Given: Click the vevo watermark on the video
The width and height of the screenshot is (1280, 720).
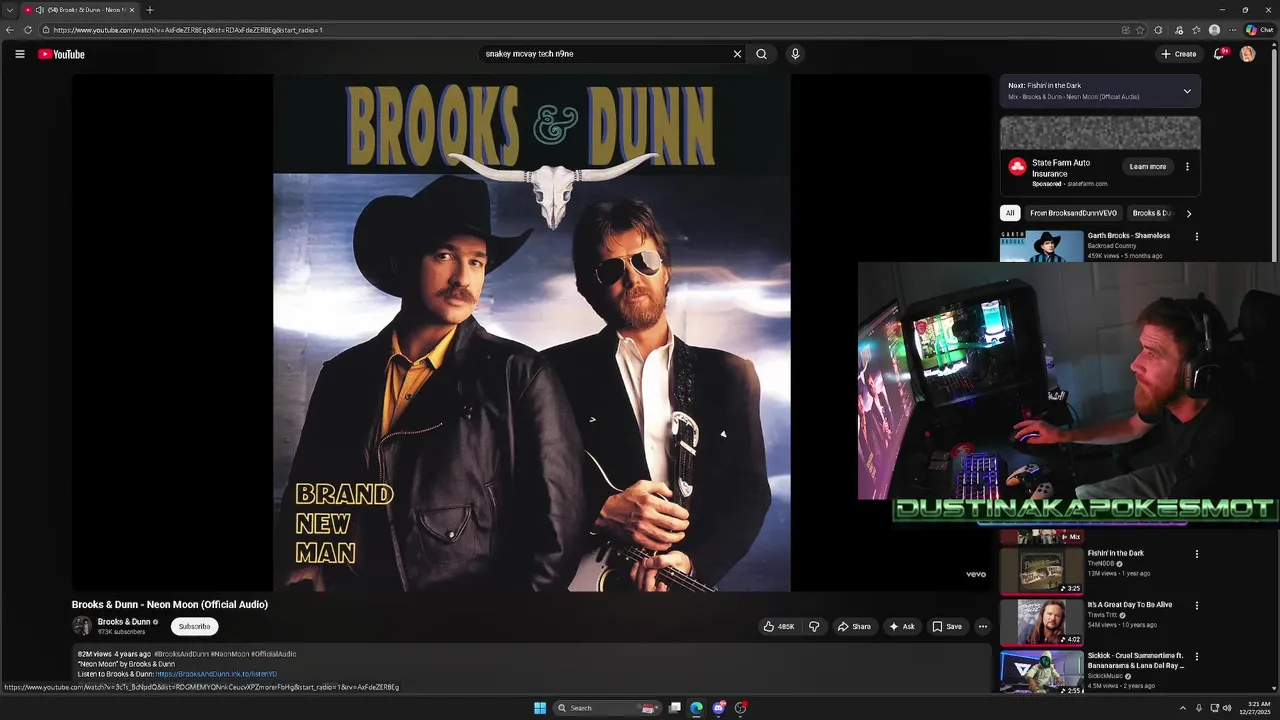Looking at the screenshot, I should [x=976, y=574].
